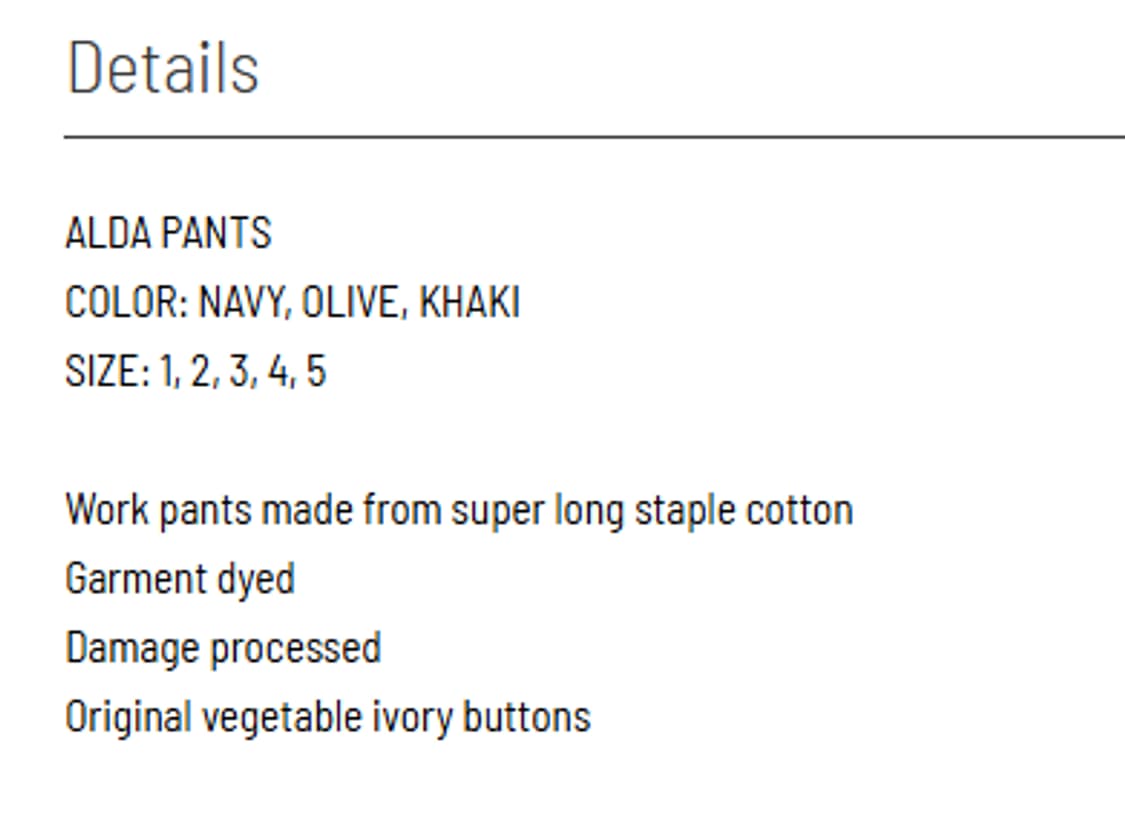Screen dimensions: 1125x814
Task: Click the words super long staple cotton
Action: 652,511
